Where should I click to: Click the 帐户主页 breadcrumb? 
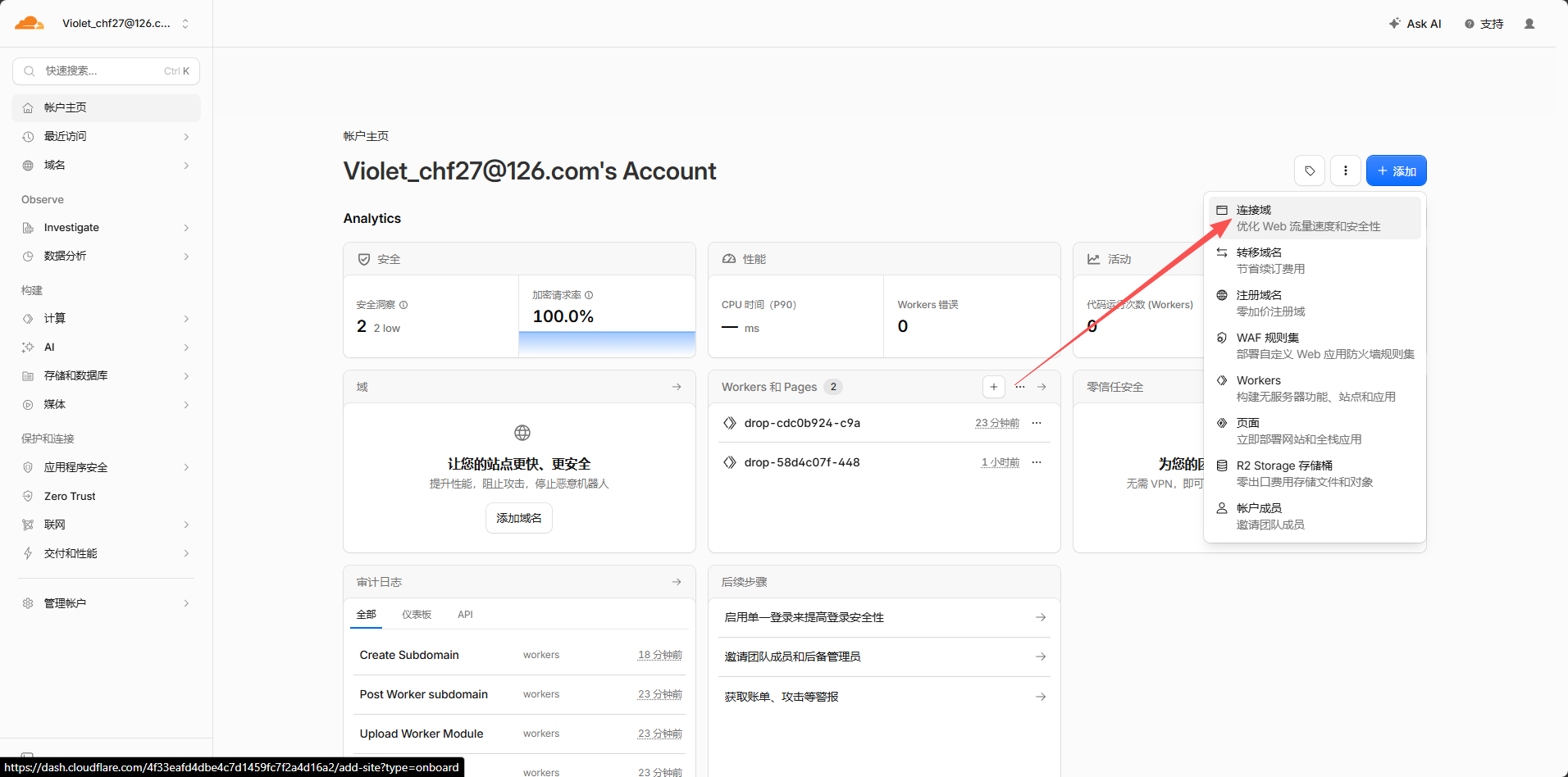(x=366, y=136)
